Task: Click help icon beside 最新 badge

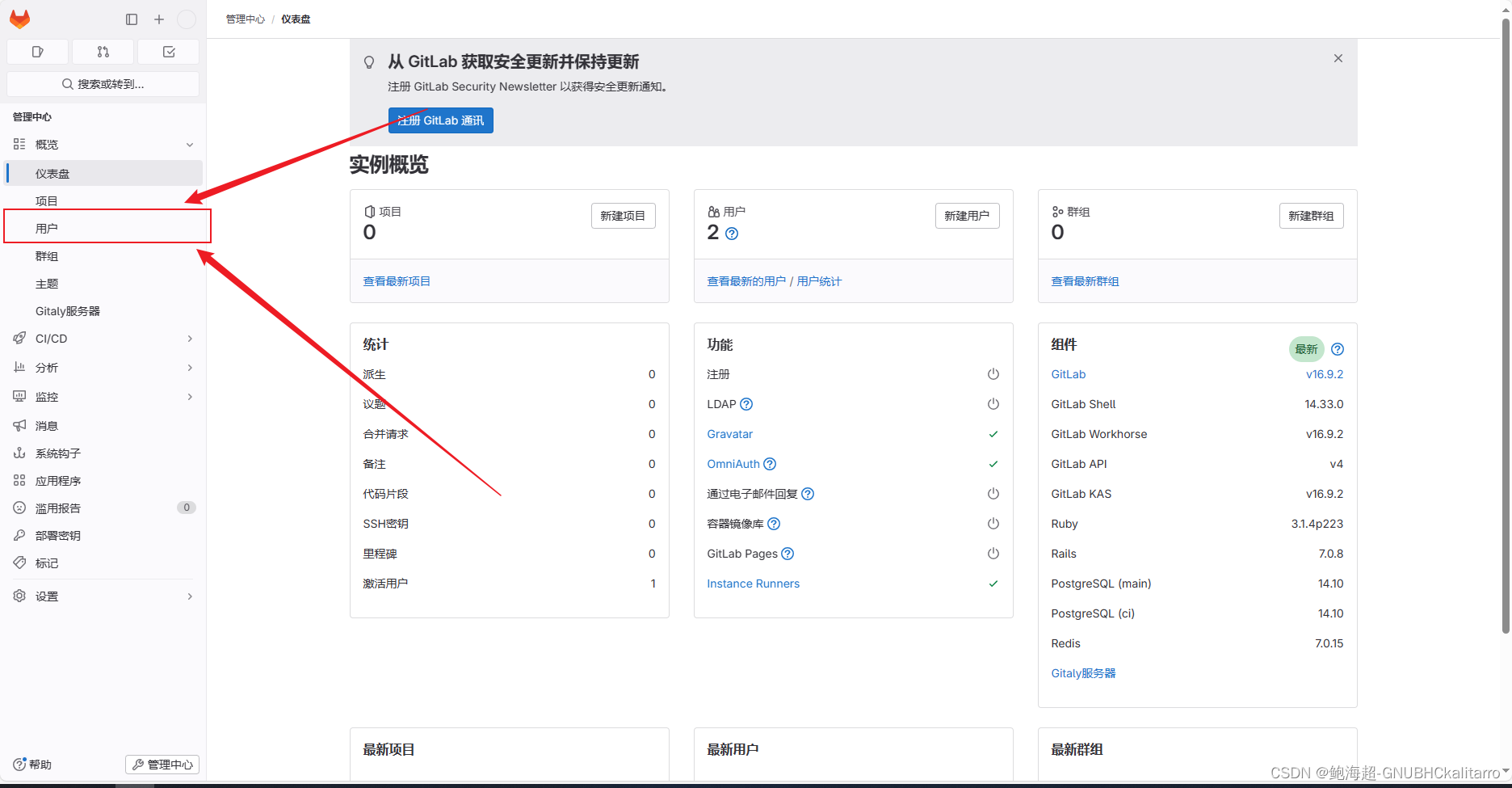Action: point(1338,349)
